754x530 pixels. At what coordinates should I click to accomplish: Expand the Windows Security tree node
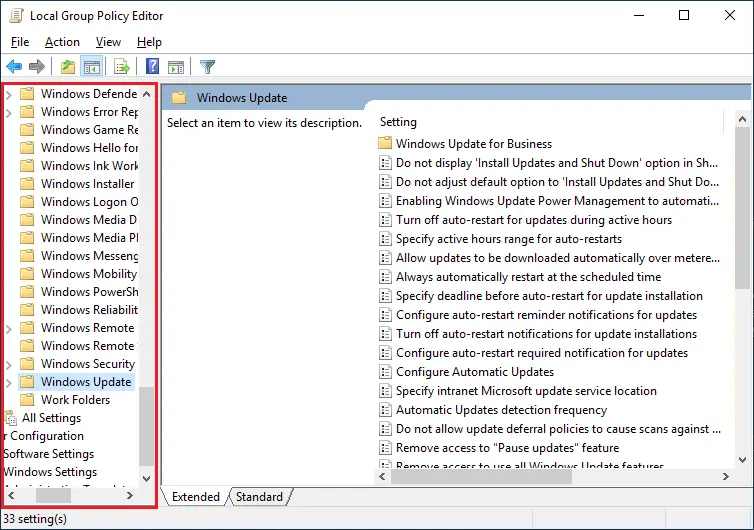(x=9, y=365)
